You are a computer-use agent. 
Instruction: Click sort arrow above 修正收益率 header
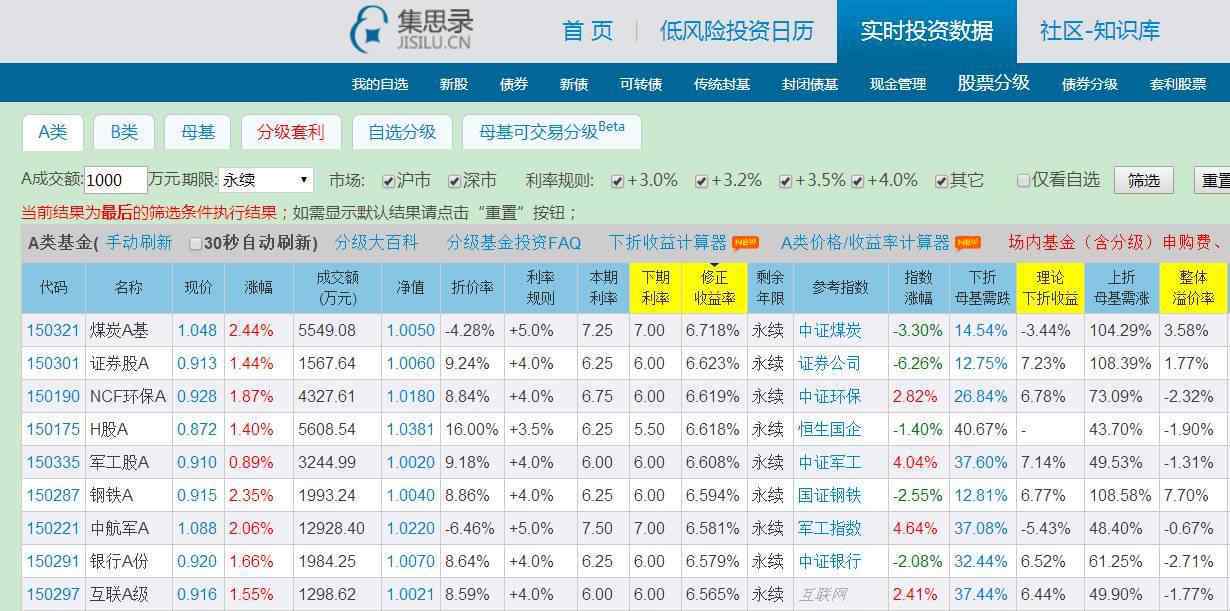[x=714, y=266]
